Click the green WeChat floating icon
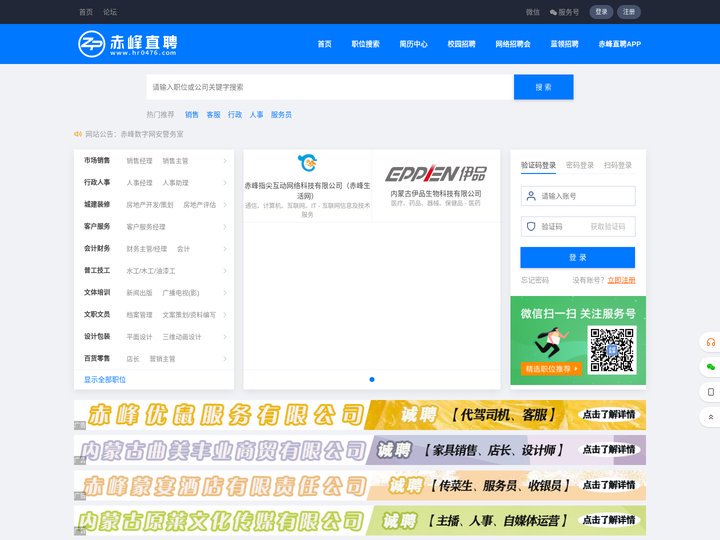 pyautogui.click(x=710, y=367)
